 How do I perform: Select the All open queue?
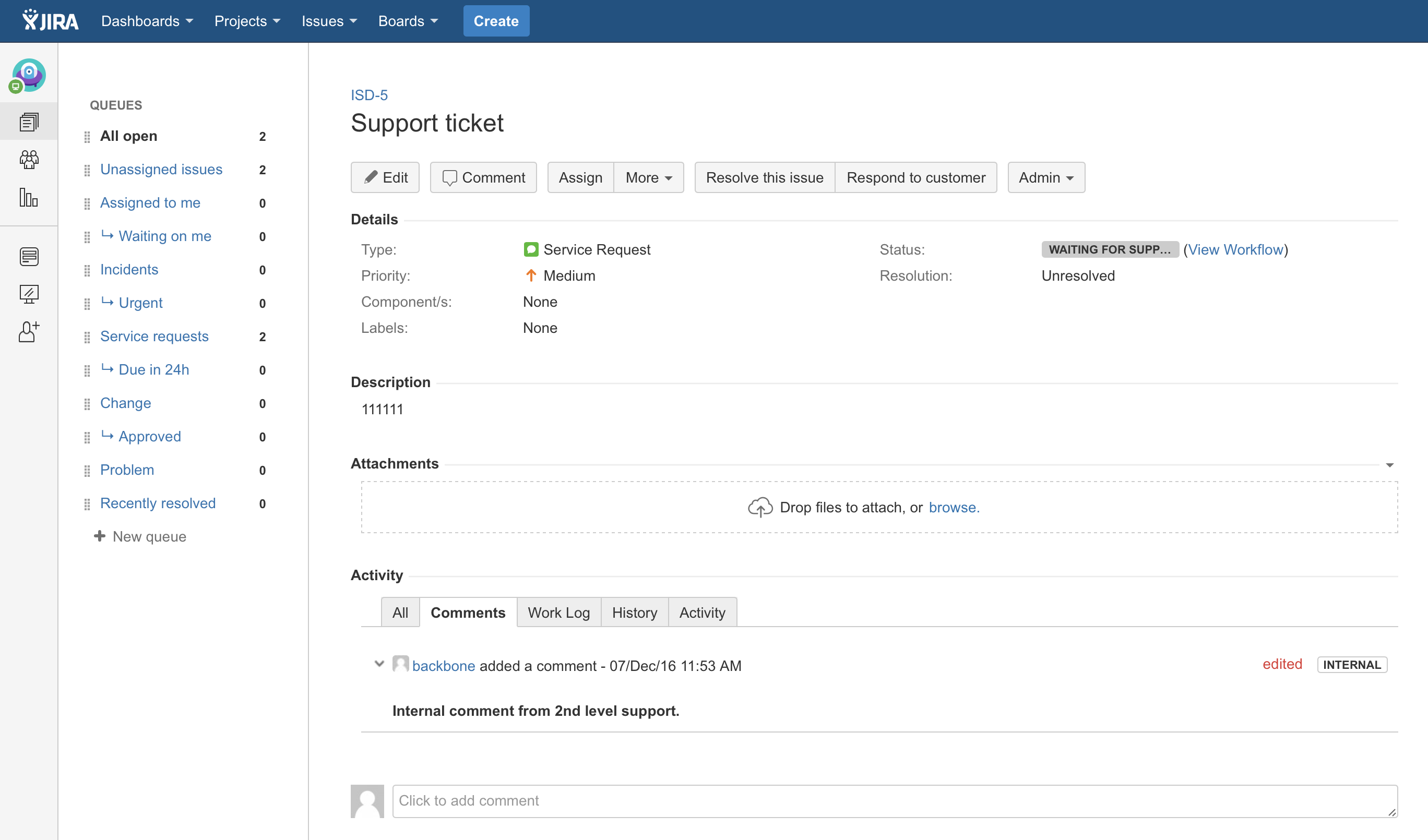128,136
